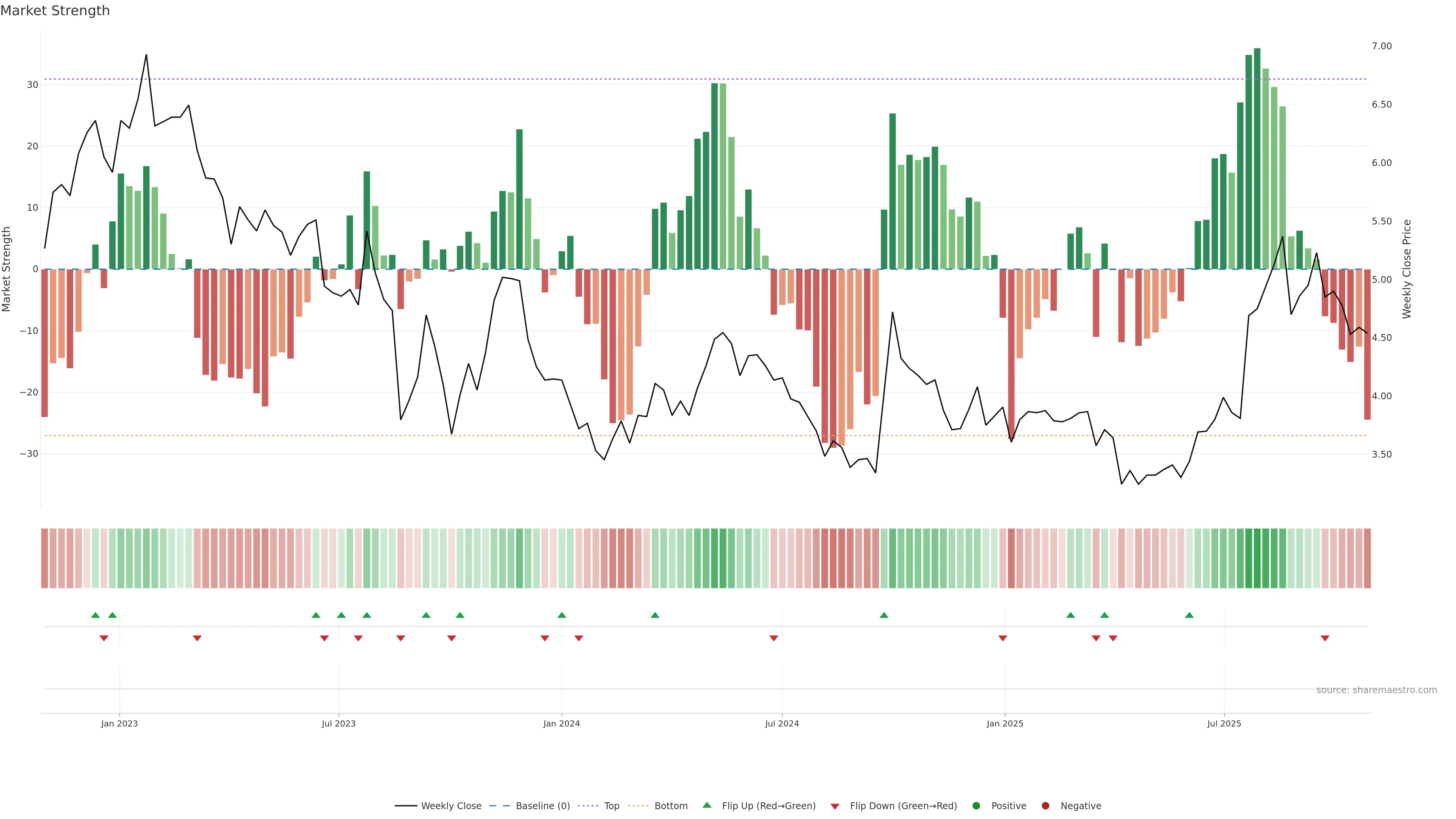Click the Market Strength chart title
Screen dimensions: 1456x819
coord(55,11)
